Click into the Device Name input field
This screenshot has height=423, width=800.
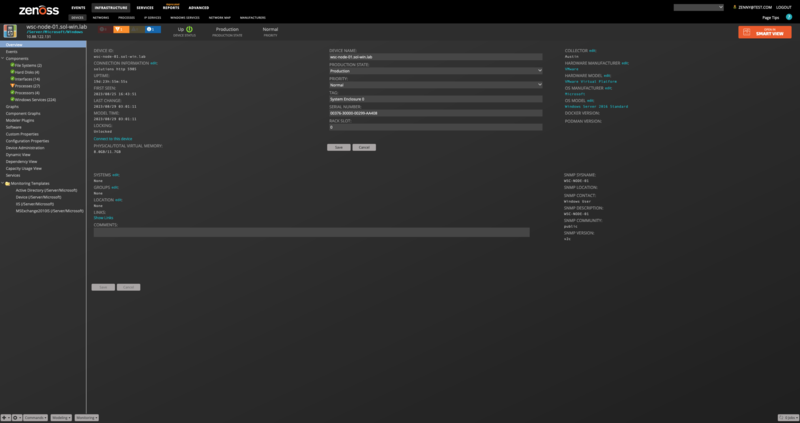pos(436,57)
